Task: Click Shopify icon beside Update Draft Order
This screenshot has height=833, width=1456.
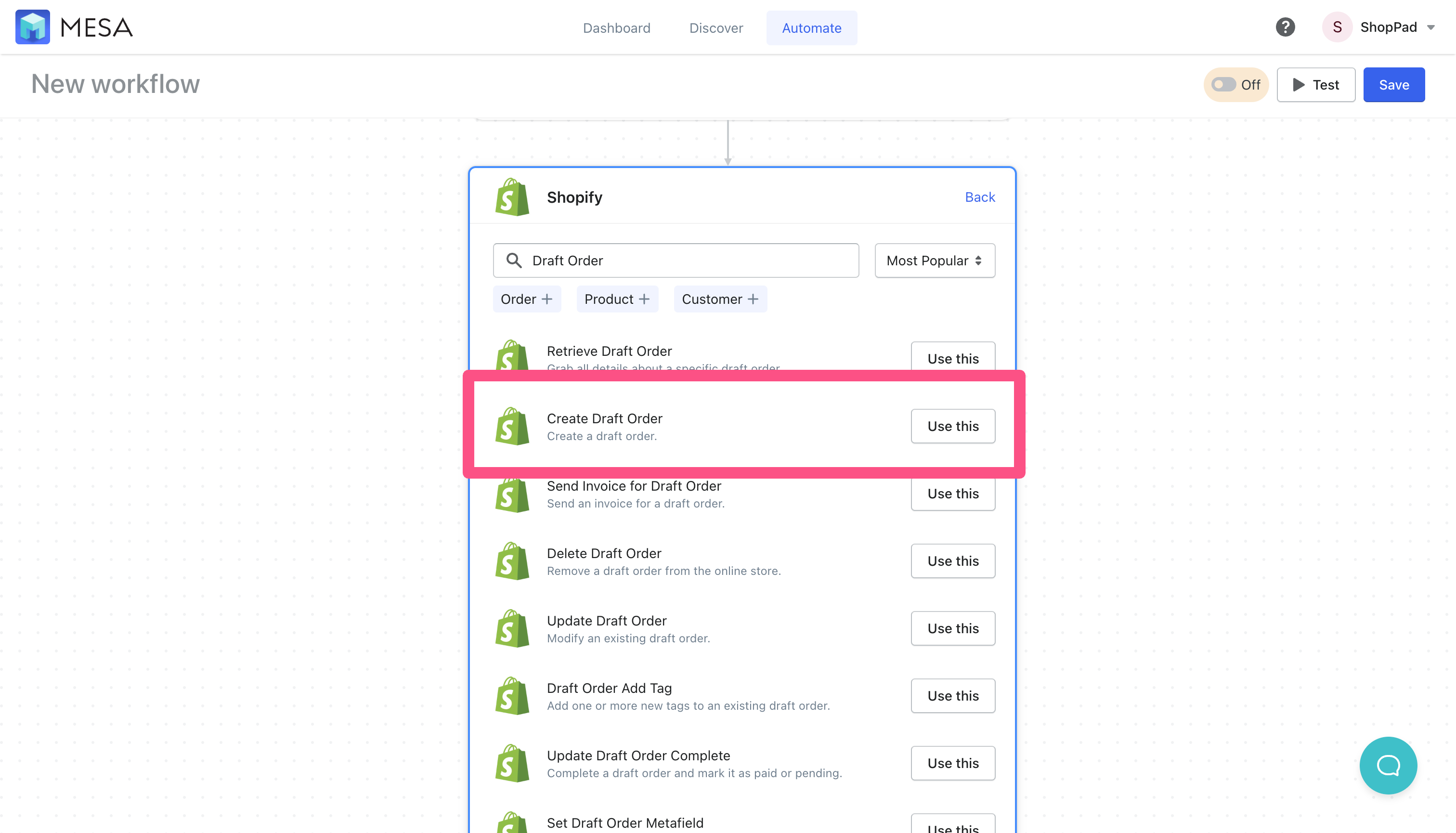Action: pos(512,628)
